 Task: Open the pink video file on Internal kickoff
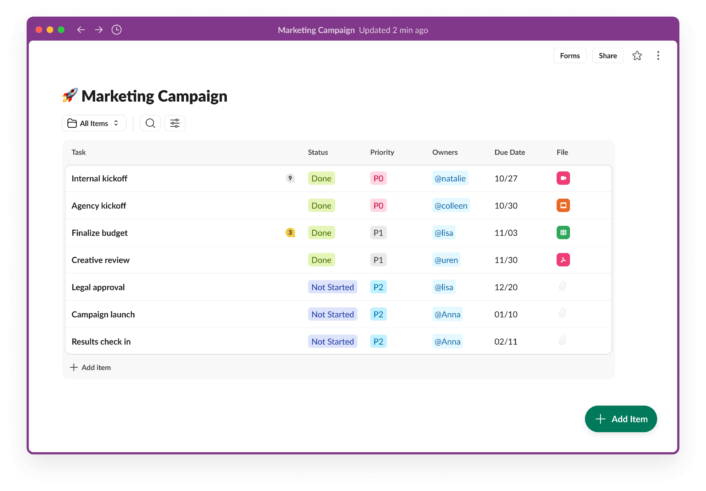pyautogui.click(x=563, y=178)
